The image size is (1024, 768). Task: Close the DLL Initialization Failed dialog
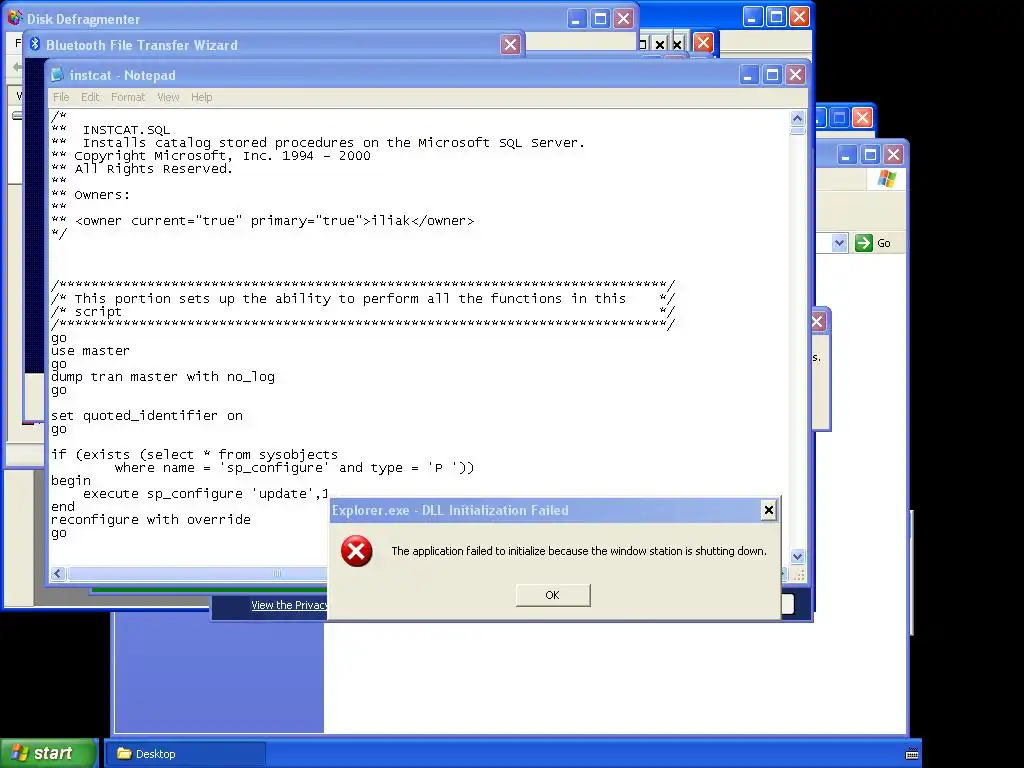click(x=769, y=510)
